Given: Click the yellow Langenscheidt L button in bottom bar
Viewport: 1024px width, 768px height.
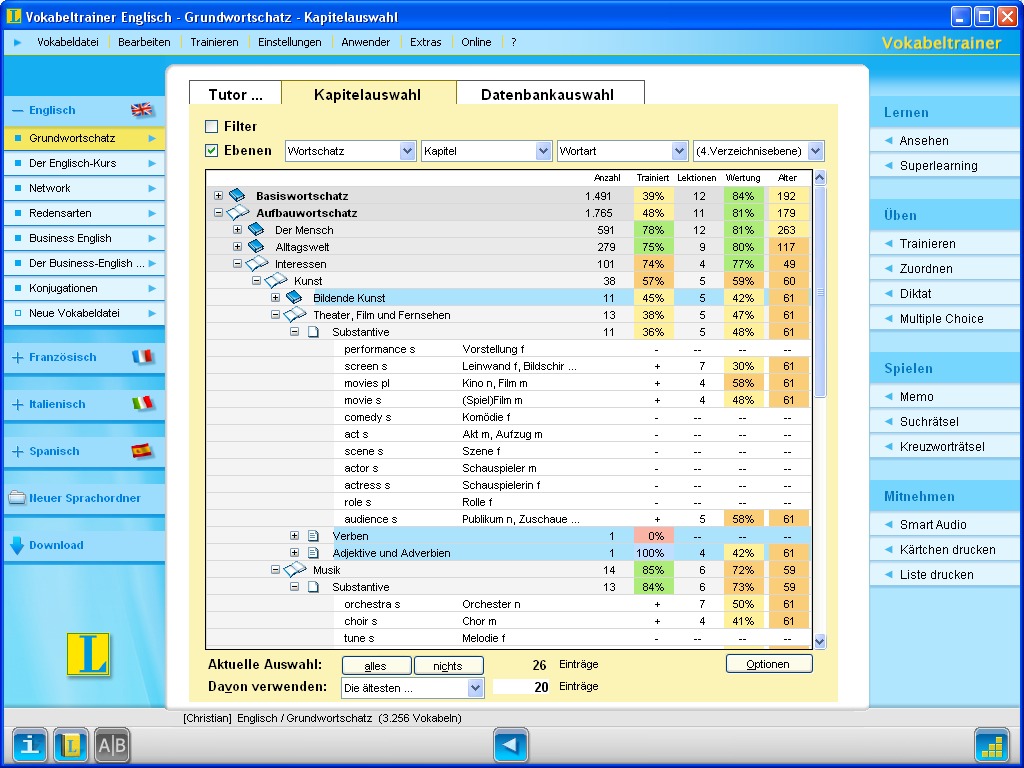Looking at the screenshot, I should click(x=71, y=745).
